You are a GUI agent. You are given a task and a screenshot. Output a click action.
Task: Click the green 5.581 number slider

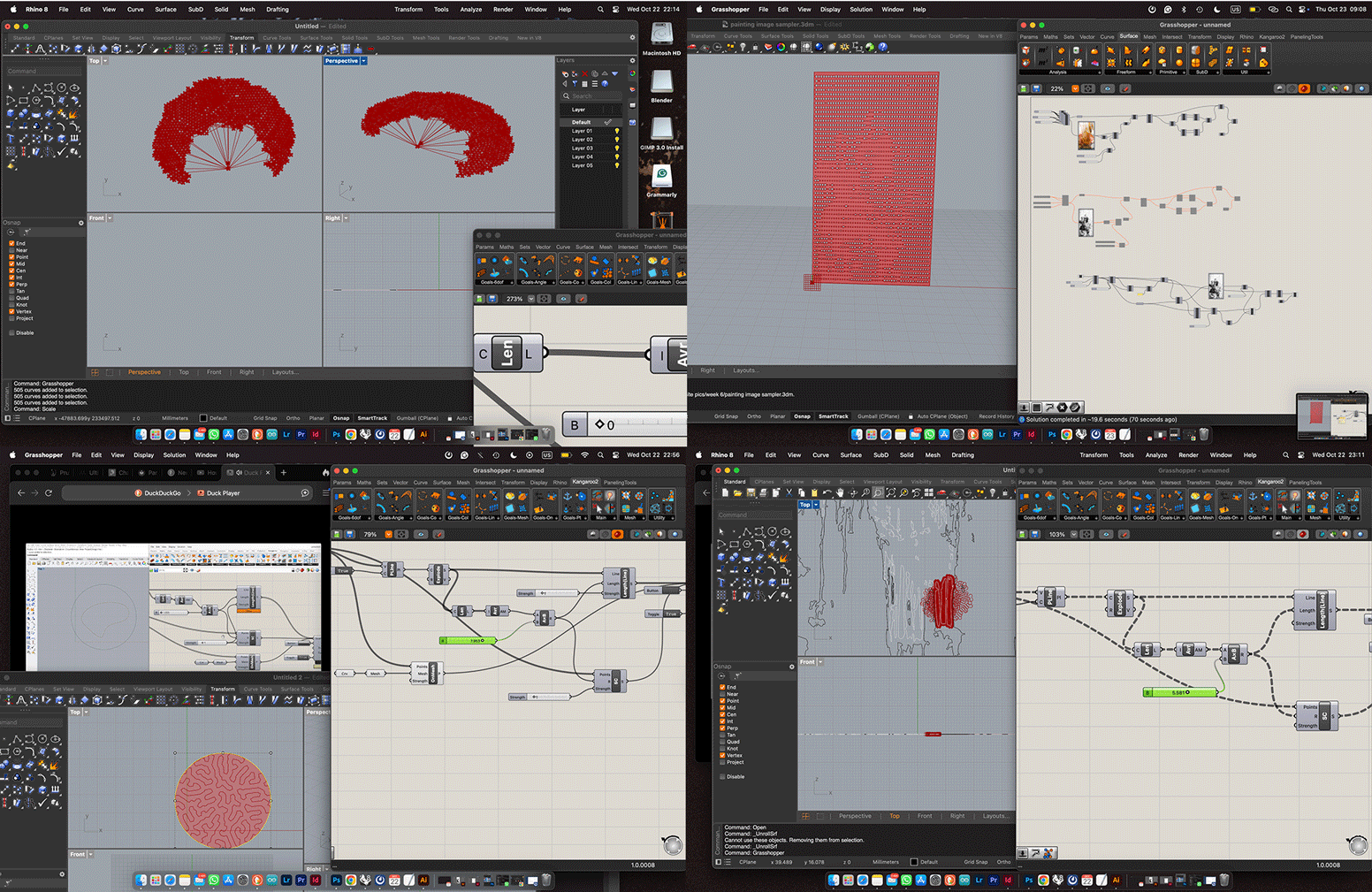coord(1180,692)
